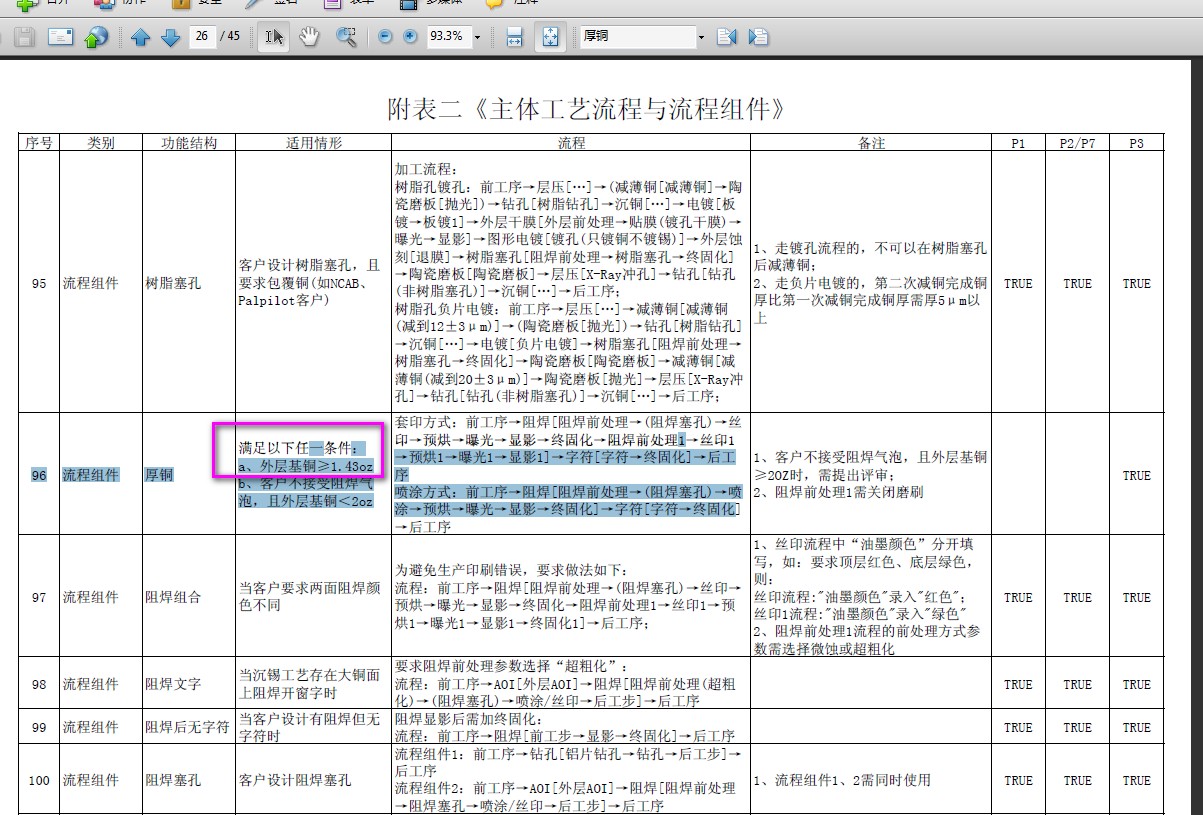Screen dimensions: 1203x815
Task: Click the 类别 column header
Action: [100, 143]
